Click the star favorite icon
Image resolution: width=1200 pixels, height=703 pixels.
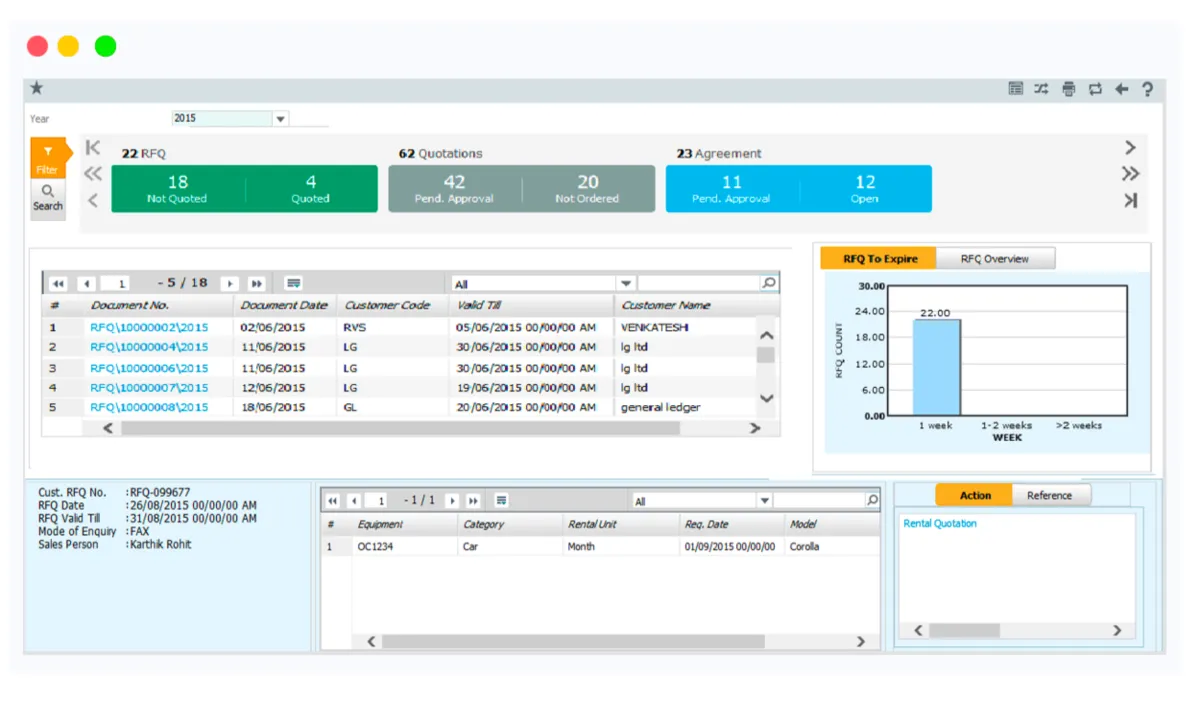click(x=37, y=89)
